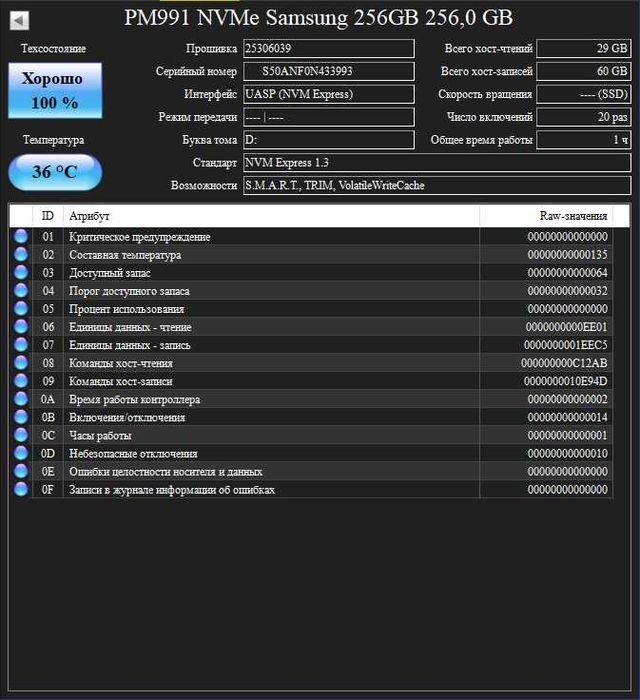This screenshot has height=700, width=640.
Task: Click the status icon for attribute 06
Action: tap(21, 327)
